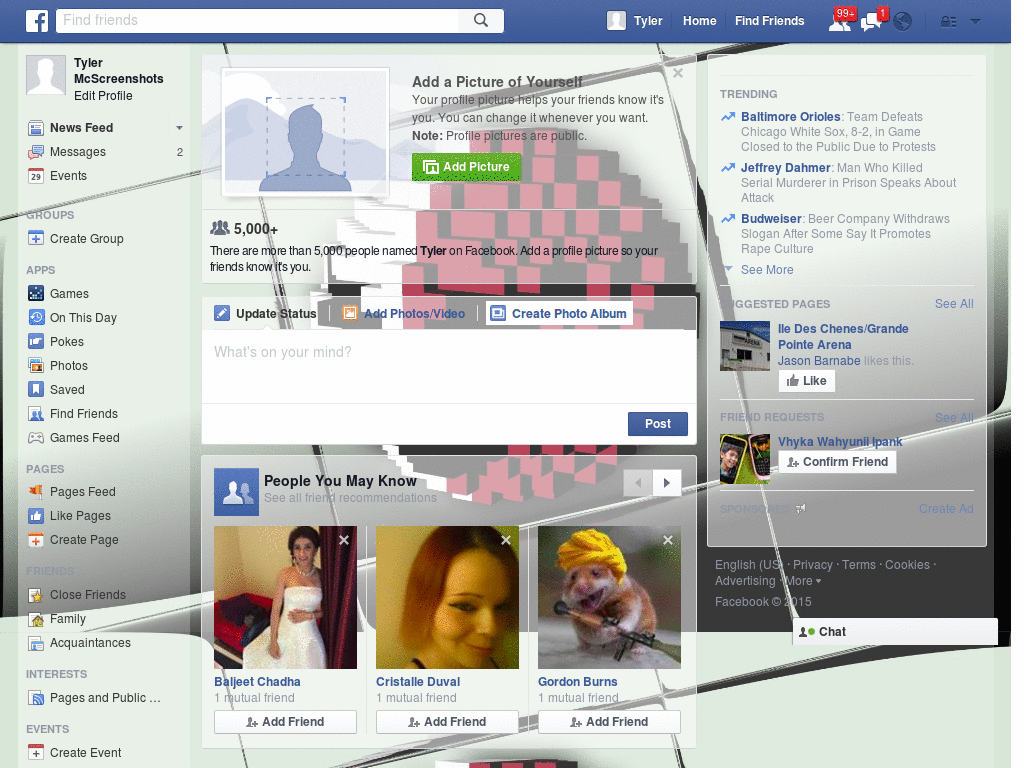1024x768 pixels.
Task: Open Games Feed controller icon
Action: 36,438
